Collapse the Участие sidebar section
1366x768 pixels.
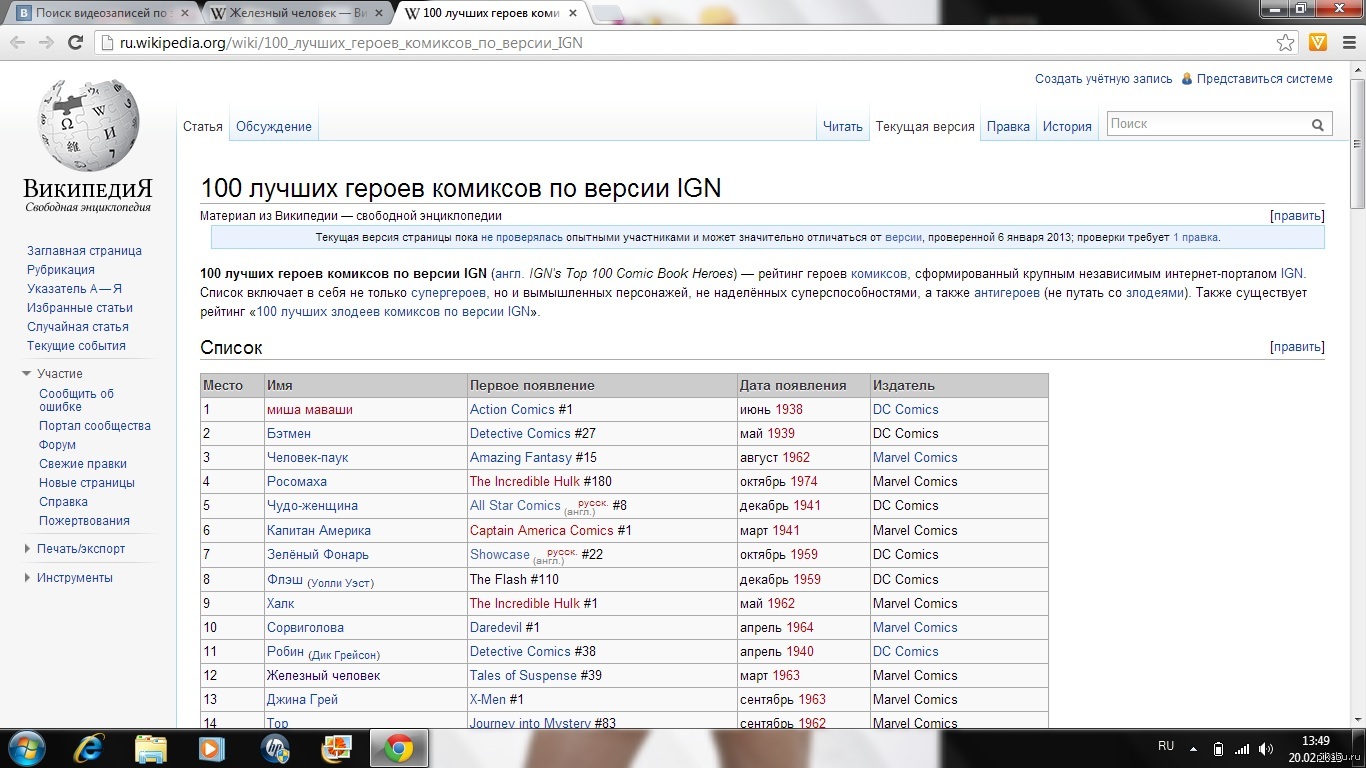coord(27,374)
